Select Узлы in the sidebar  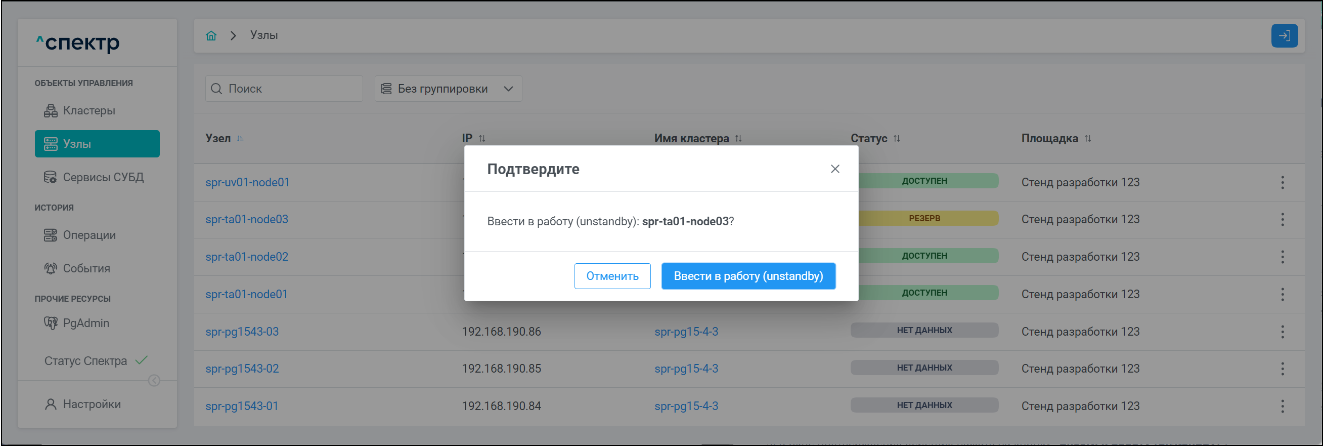point(97,144)
